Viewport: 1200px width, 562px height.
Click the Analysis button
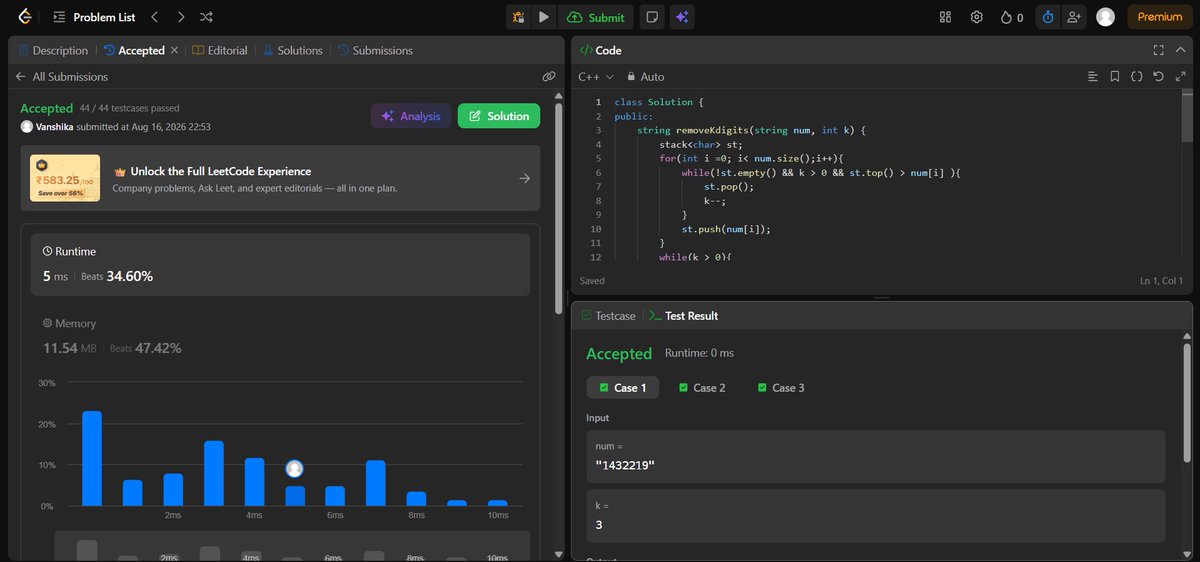(x=411, y=116)
